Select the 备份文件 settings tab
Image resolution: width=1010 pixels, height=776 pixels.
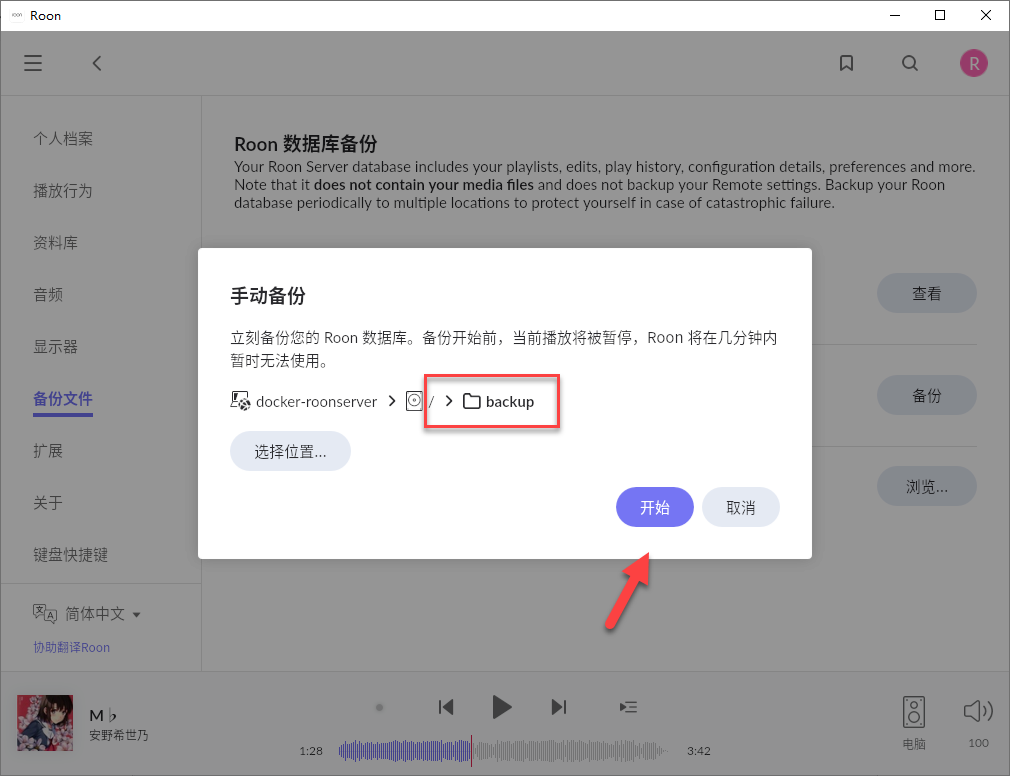[x=63, y=399]
